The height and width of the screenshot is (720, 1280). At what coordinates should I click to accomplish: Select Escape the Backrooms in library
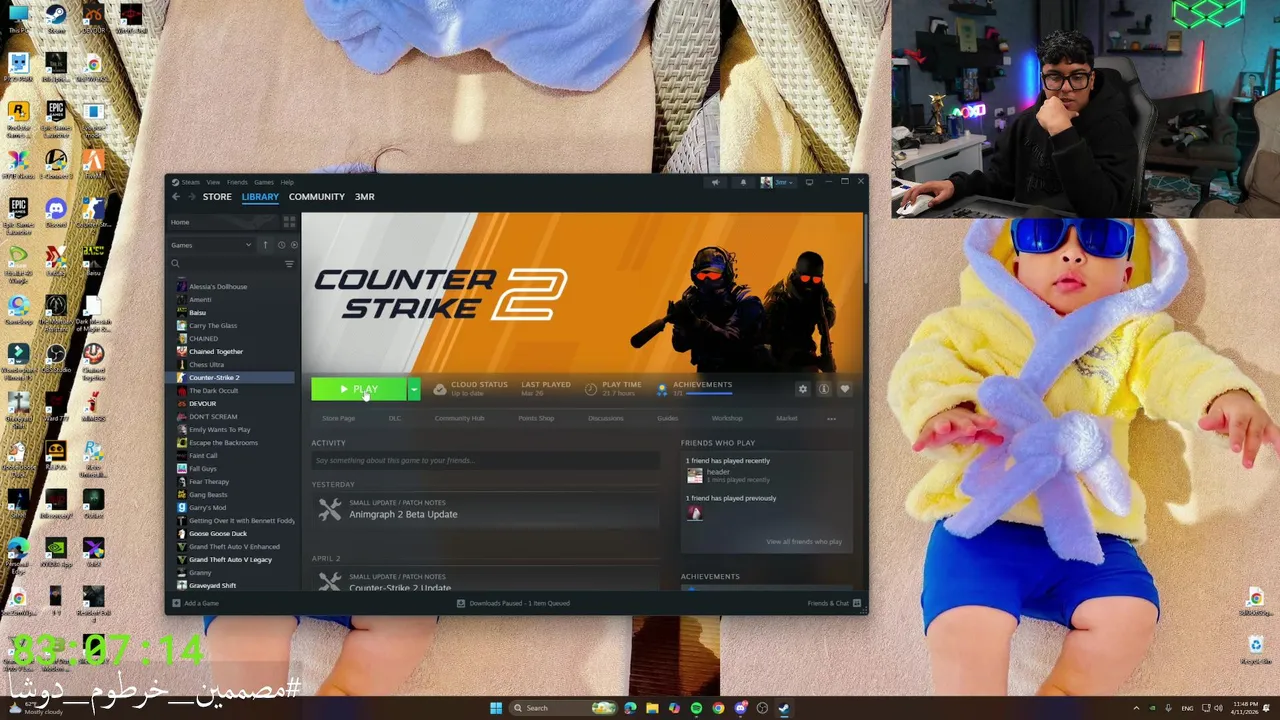coord(223,443)
